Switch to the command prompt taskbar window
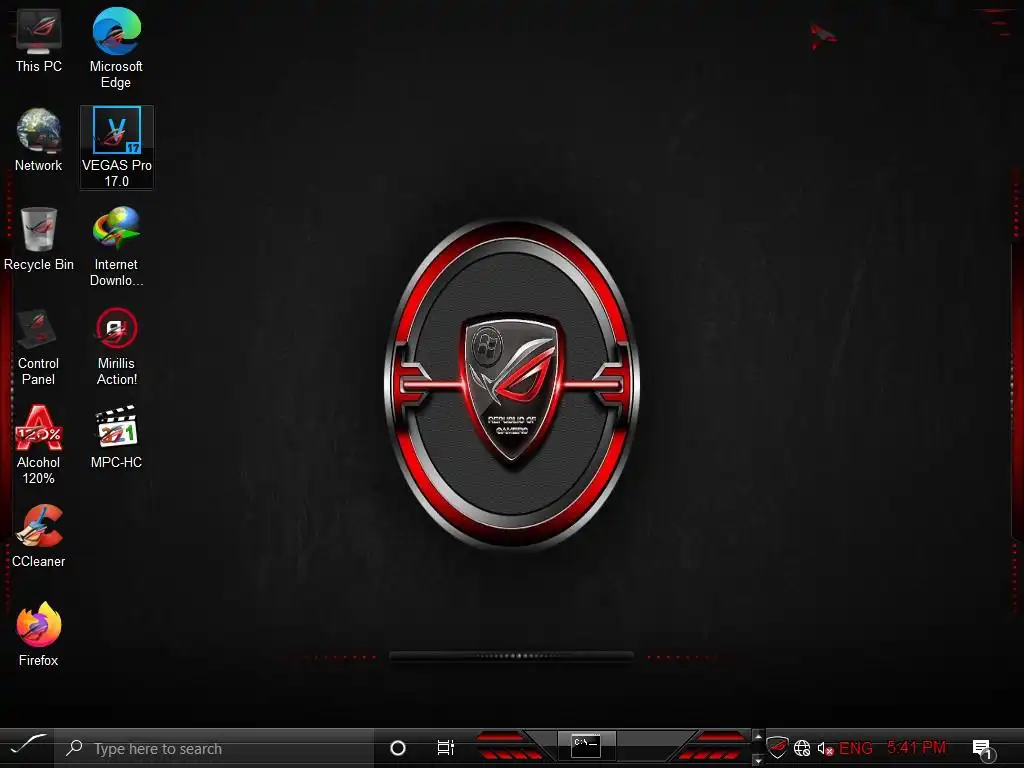The height and width of the screenshot is (768, 1024). tap(585, 746)
